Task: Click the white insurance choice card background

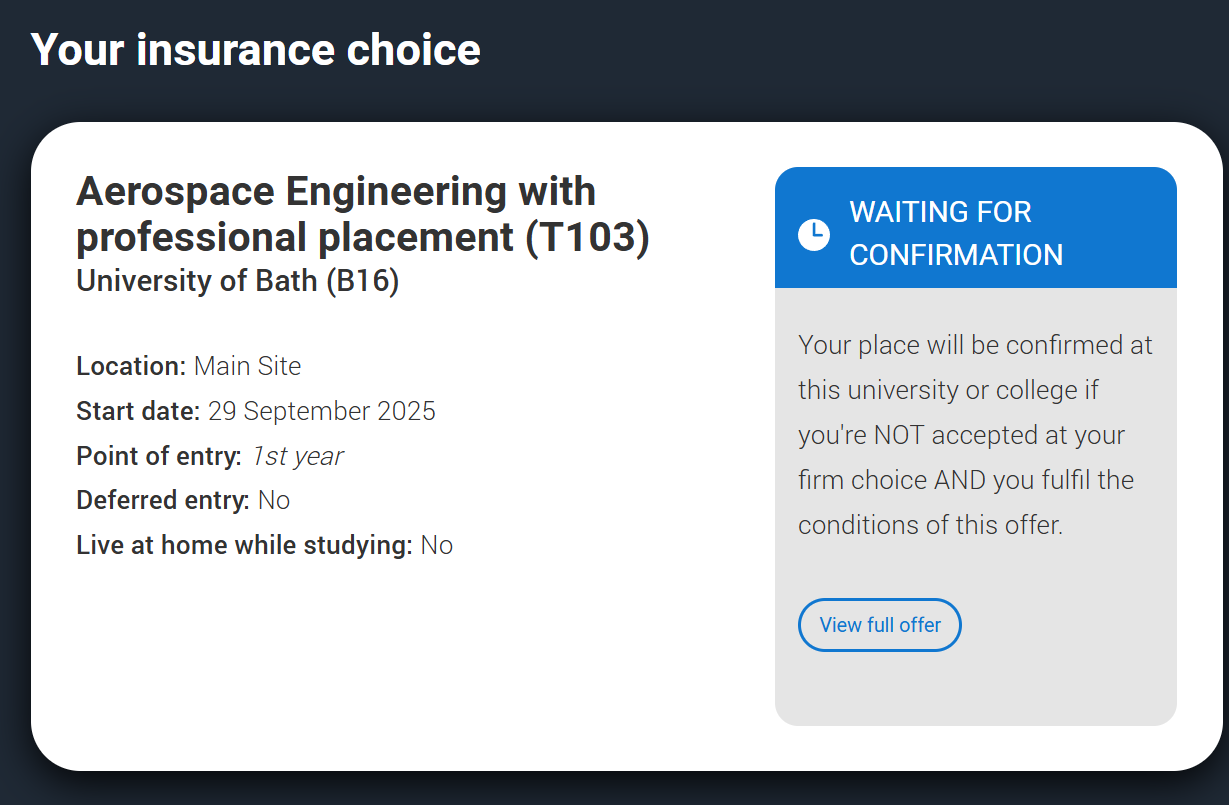Action: click(x=400, y=660)
